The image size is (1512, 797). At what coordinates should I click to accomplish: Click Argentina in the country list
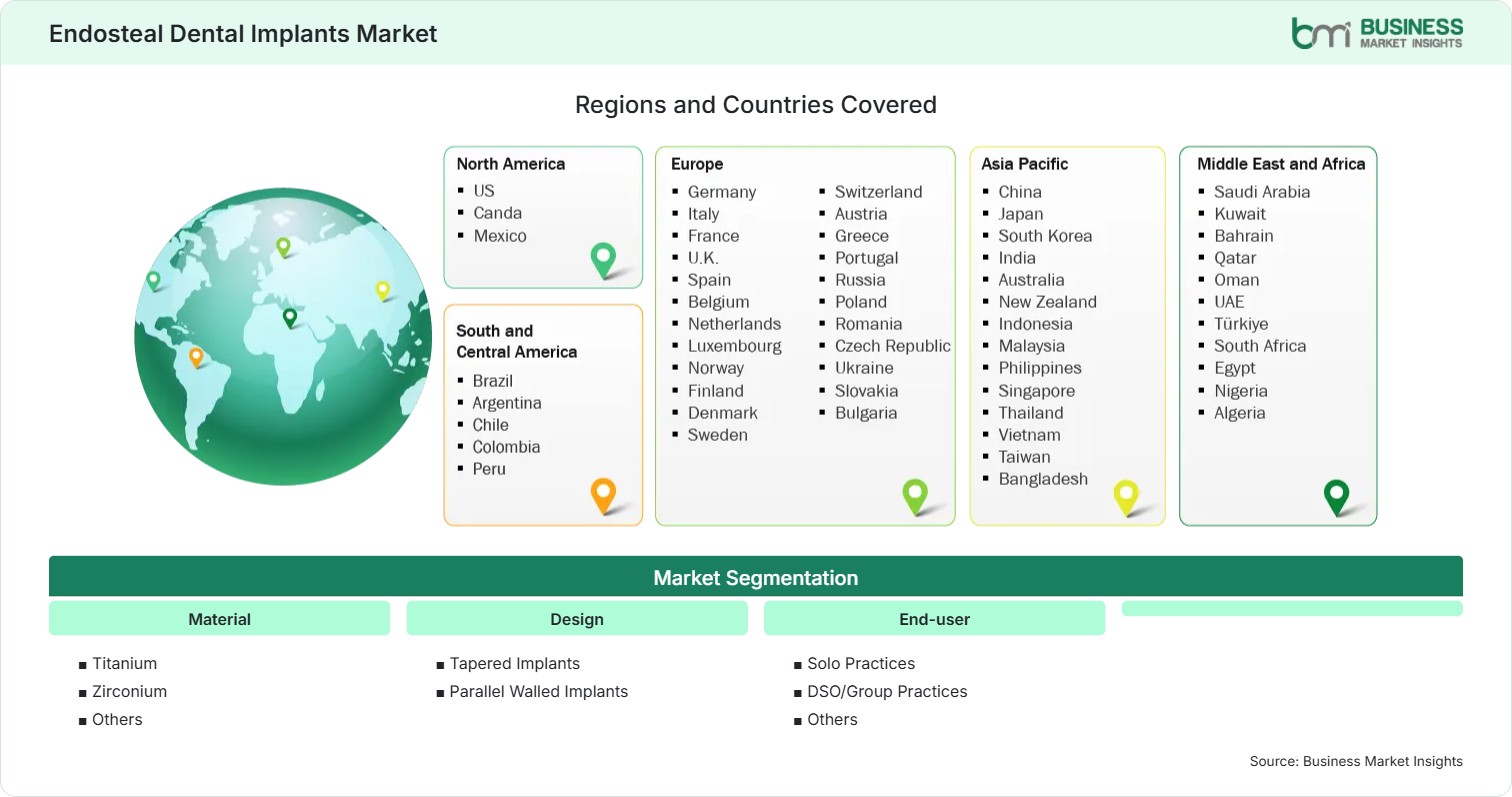tap(507, 402)
